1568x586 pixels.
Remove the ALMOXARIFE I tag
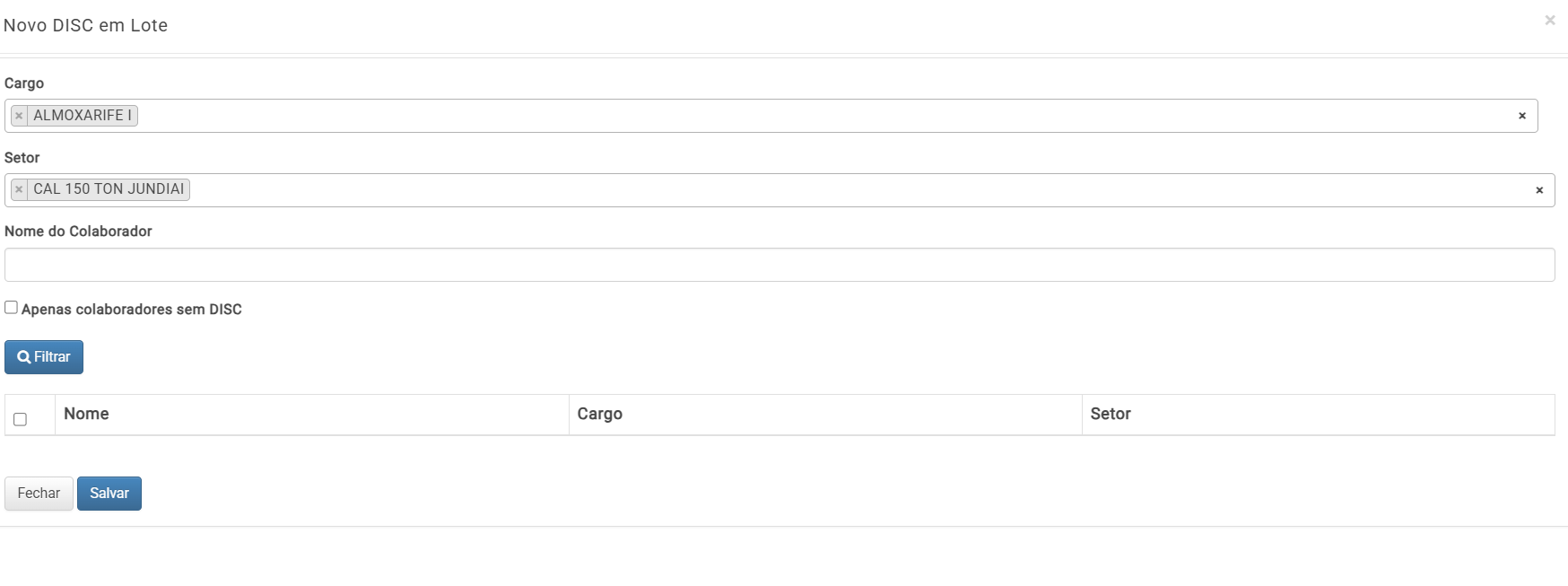(x=19, y=116)
